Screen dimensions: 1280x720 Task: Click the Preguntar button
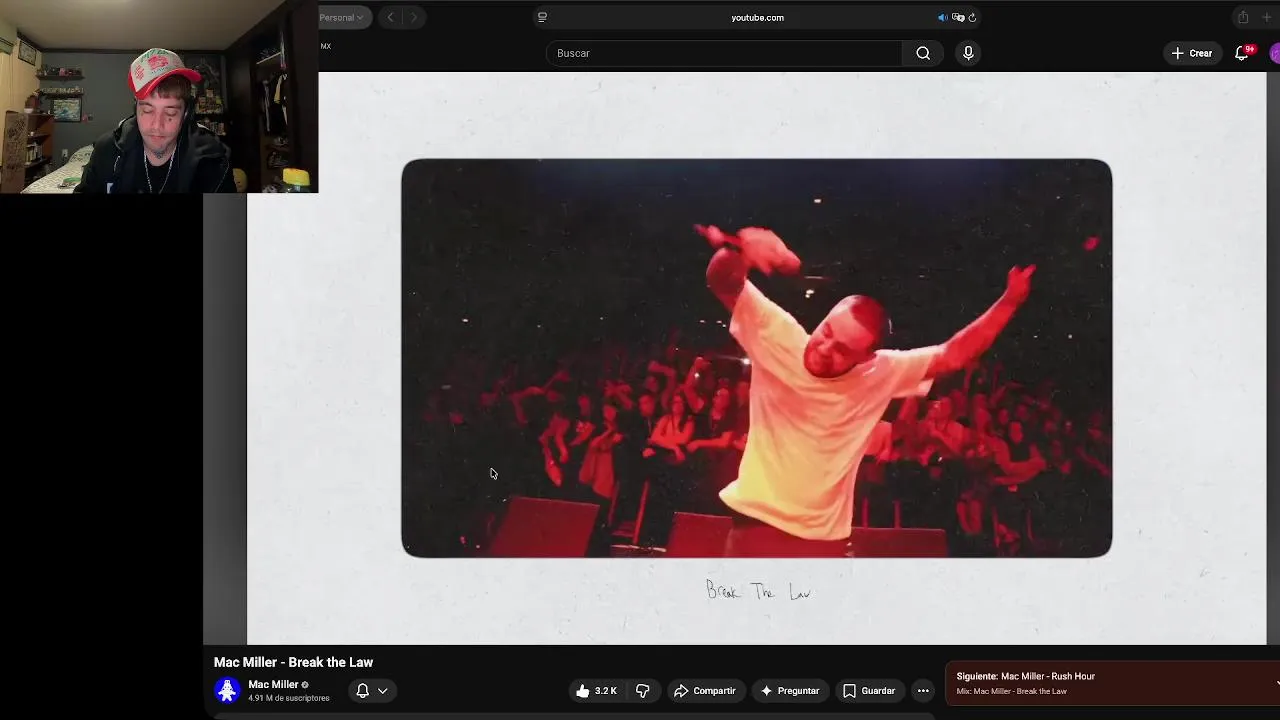[x=790, y=691]
